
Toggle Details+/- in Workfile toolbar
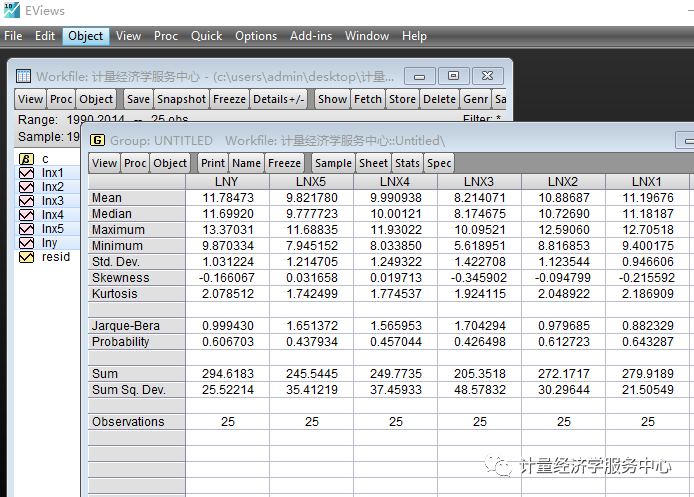[278, 99]
